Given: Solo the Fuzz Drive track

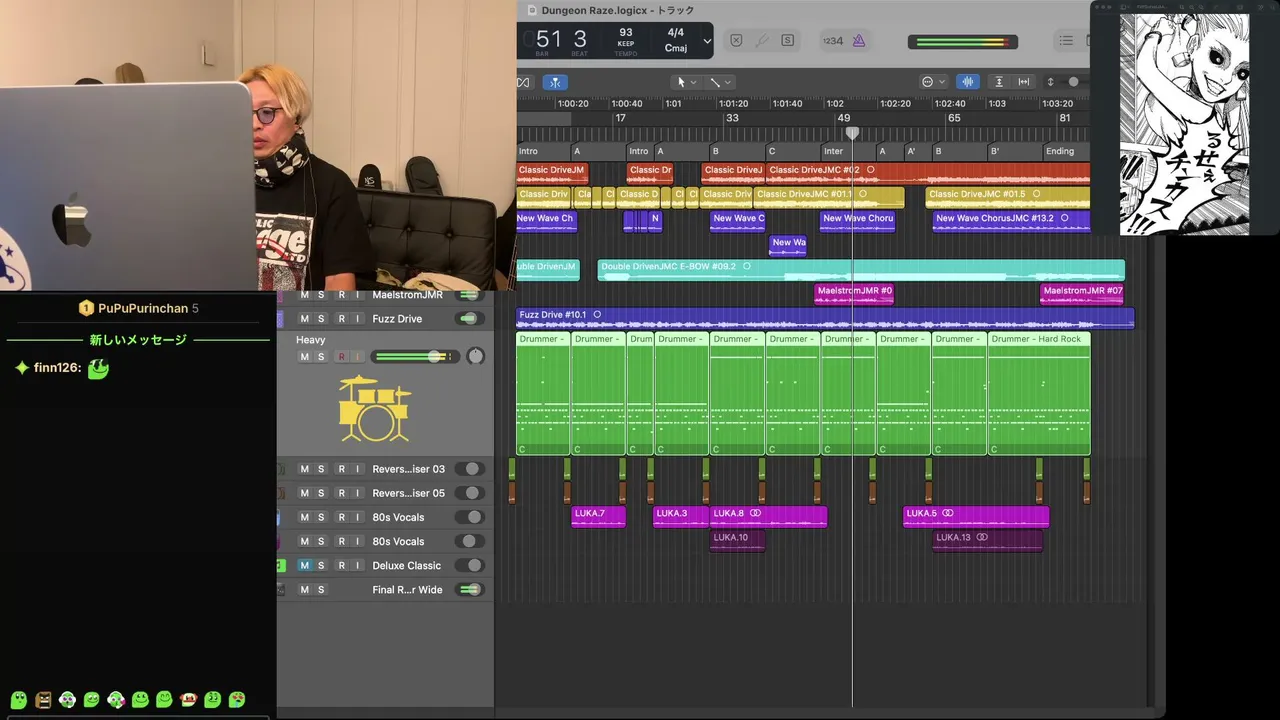Looking at the screenshot, I should (x=321, y=319).
